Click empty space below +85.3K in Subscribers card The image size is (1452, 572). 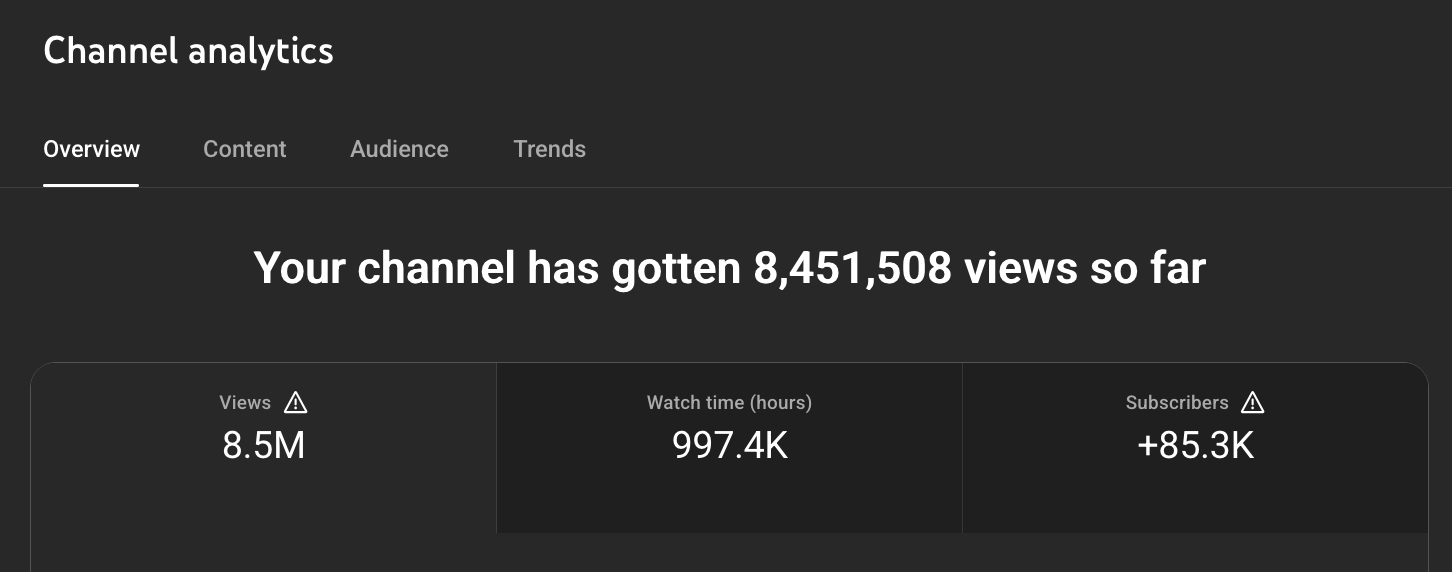click(1195, 500)
